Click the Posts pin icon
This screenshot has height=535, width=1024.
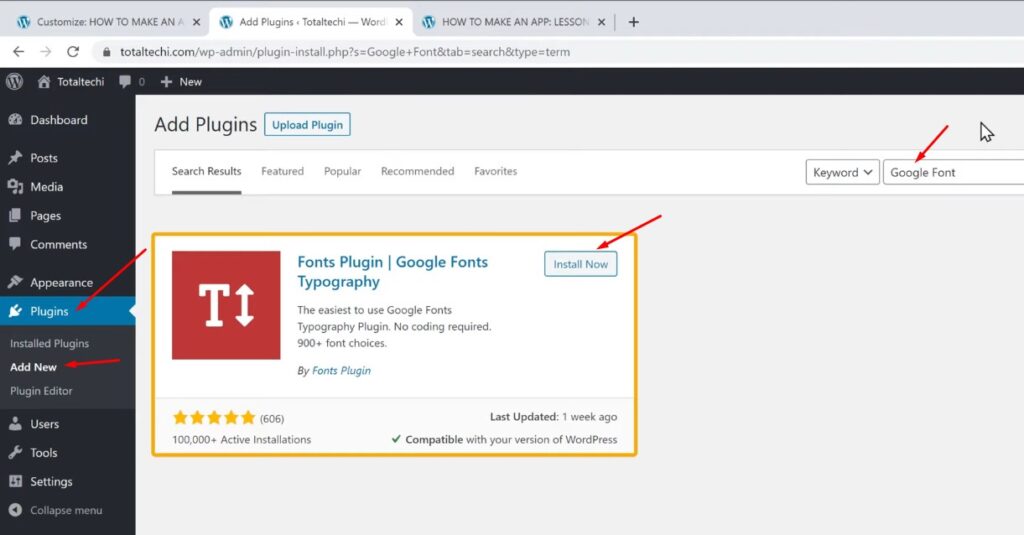click(15, 157)
